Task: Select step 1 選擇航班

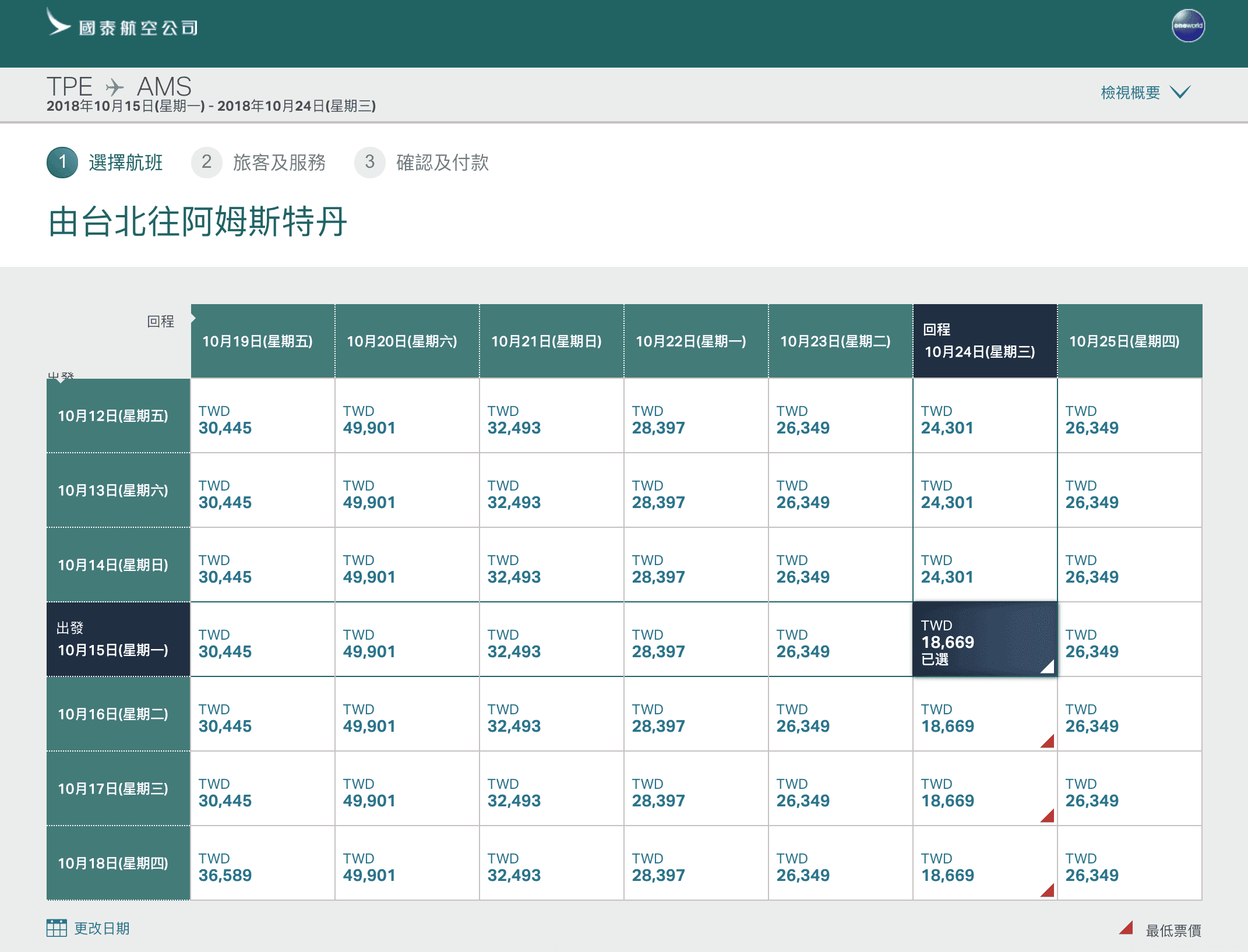Action: (x=105, y=162)
